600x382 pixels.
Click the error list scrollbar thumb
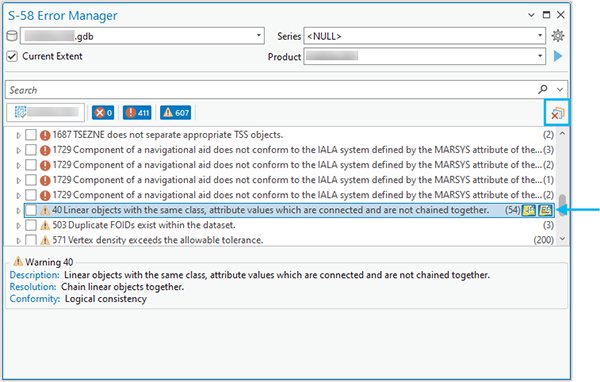tap(562, 205)
